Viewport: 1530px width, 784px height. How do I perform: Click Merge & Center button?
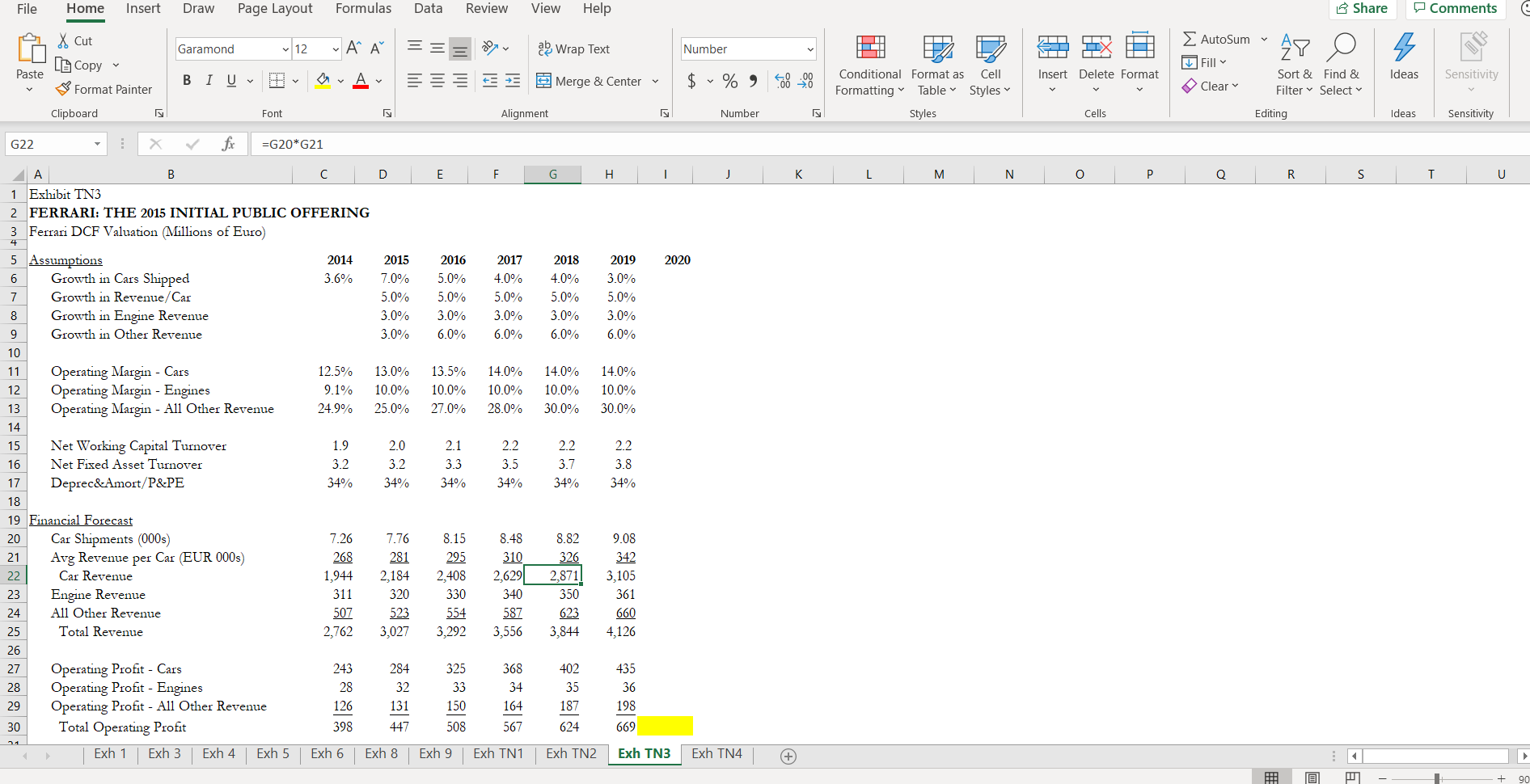(589, 81)
